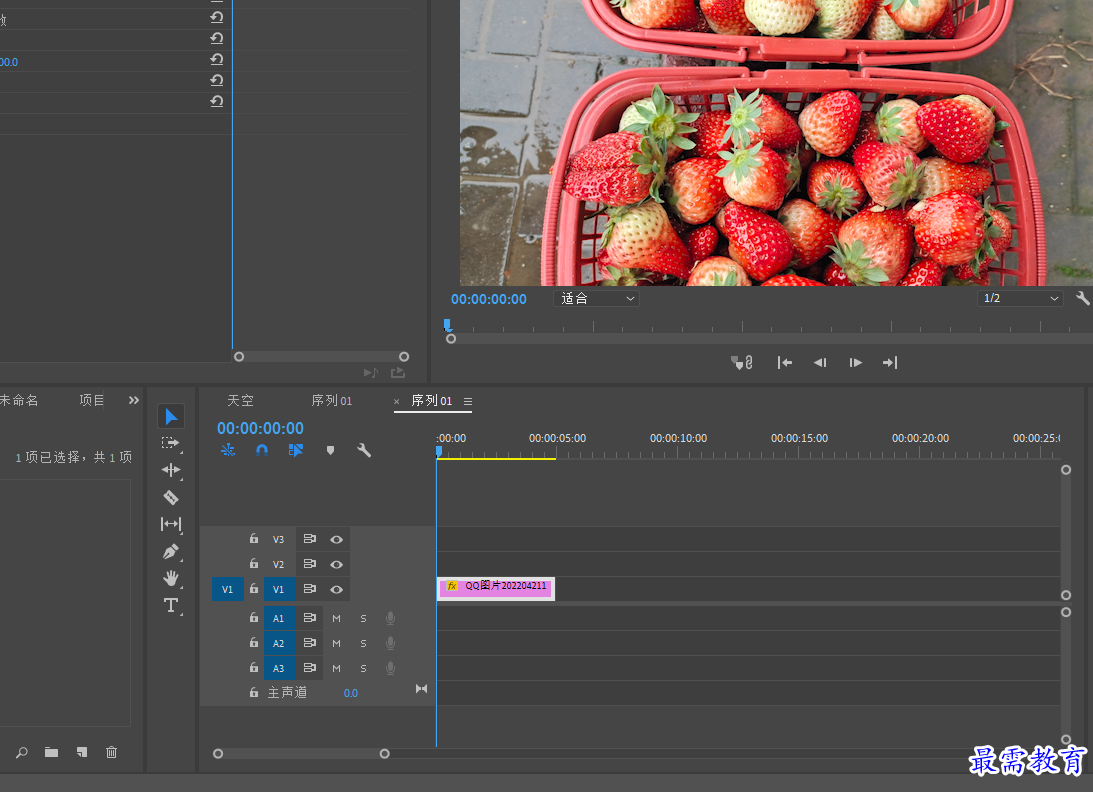Image resolution: width=1093 pixels, height=792 pixels.
Task: Click export icon in effect controls footer
Action: point(398,373)
